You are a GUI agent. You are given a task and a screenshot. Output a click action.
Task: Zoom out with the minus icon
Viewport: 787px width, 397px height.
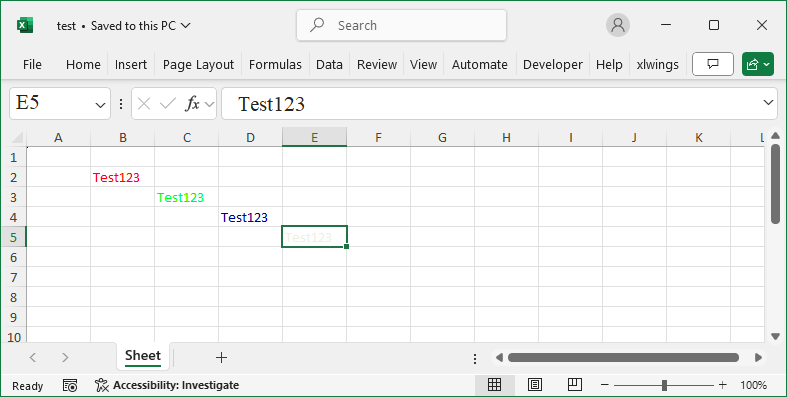pyautogui.click(x=605, y=385)
